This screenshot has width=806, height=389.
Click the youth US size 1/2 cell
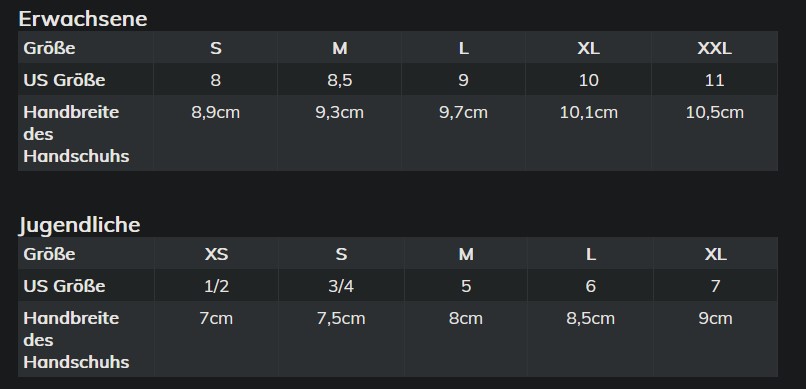[x=216, y=286]
